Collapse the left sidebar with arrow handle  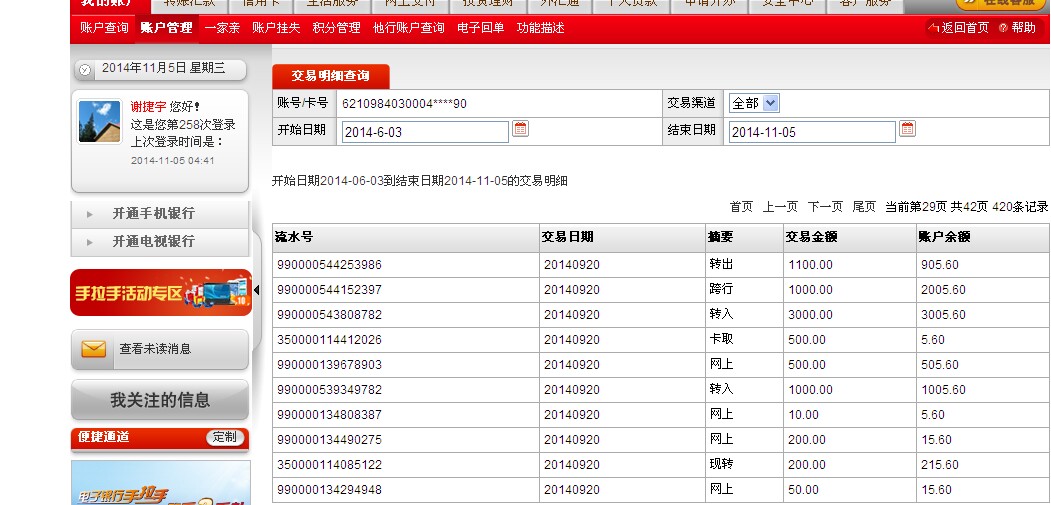(x=256, y=291)
